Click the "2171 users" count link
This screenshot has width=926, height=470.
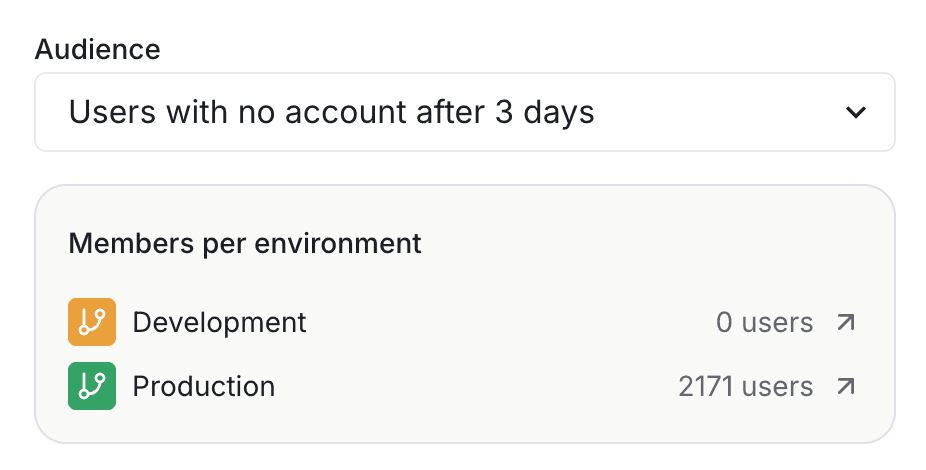point(745,386)
